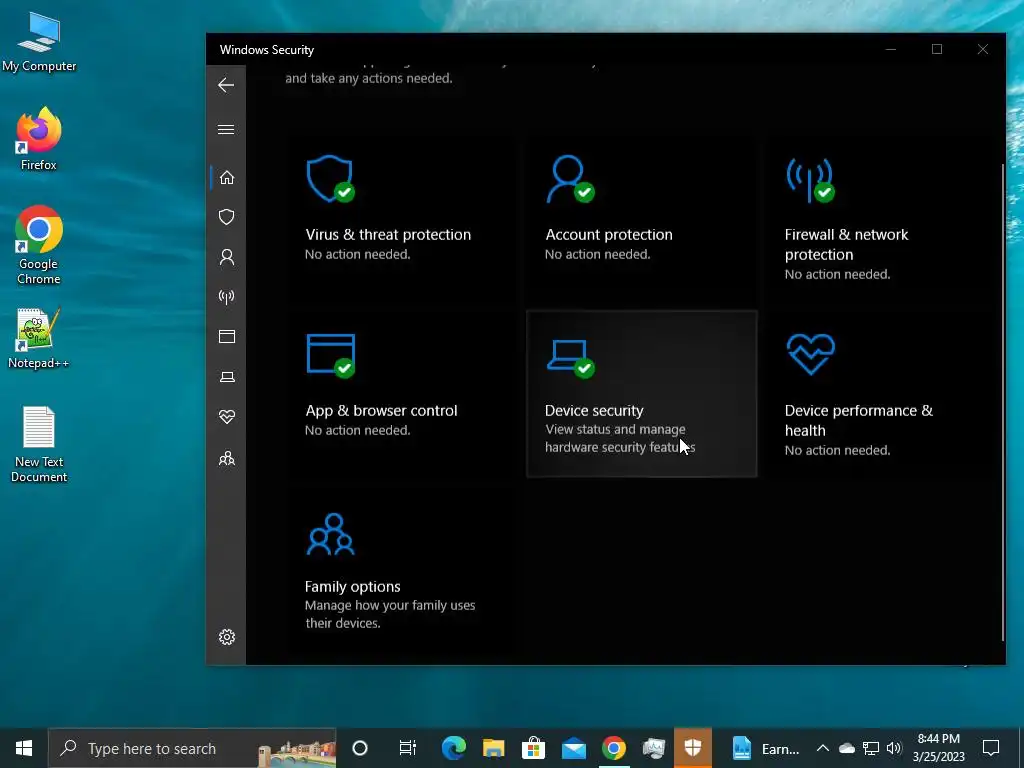
Task: Open File Explorer from taskbar
Action: click(x=494, y=748)
